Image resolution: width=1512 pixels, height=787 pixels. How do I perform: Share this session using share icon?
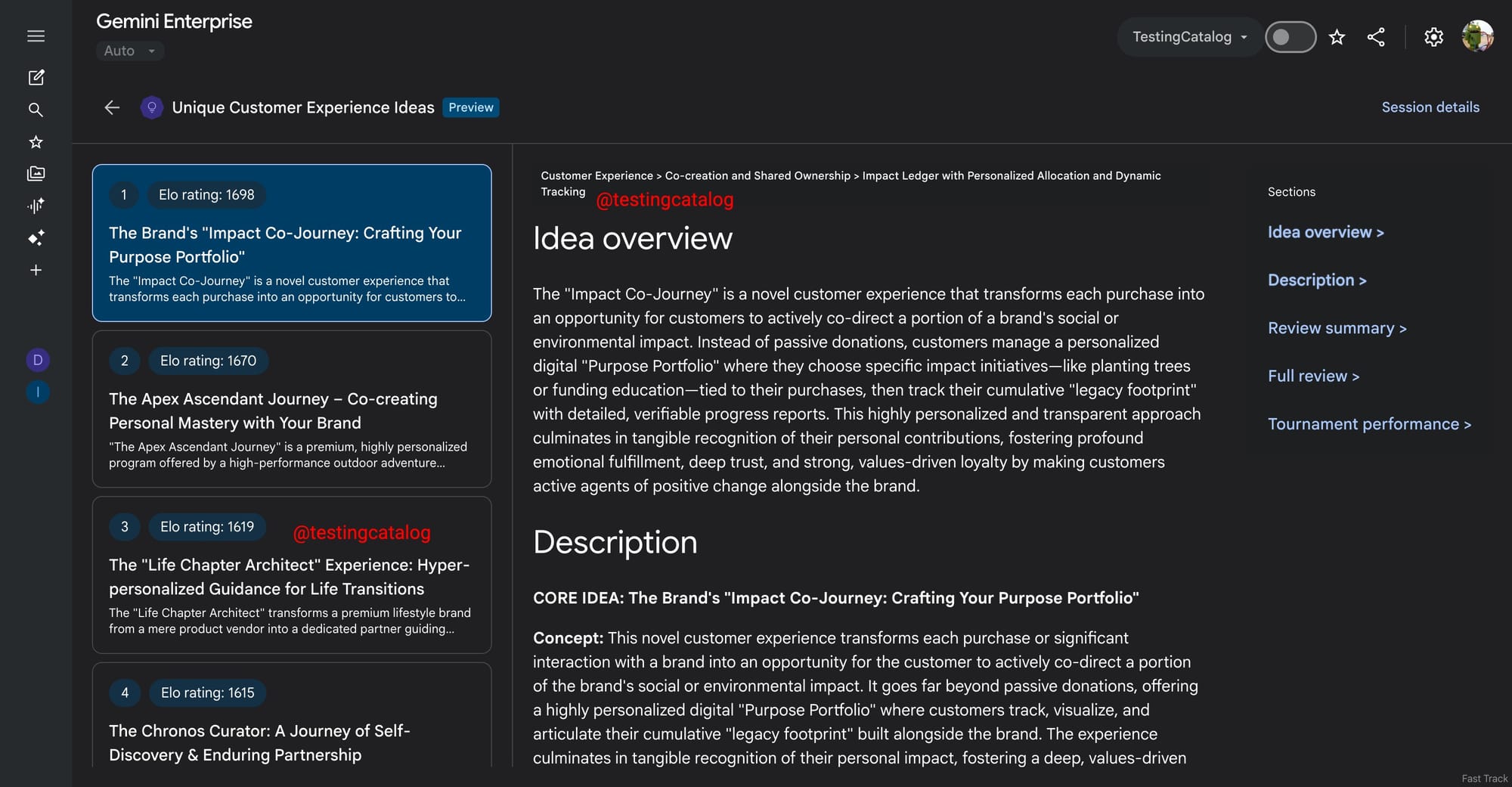[1376, 37]
